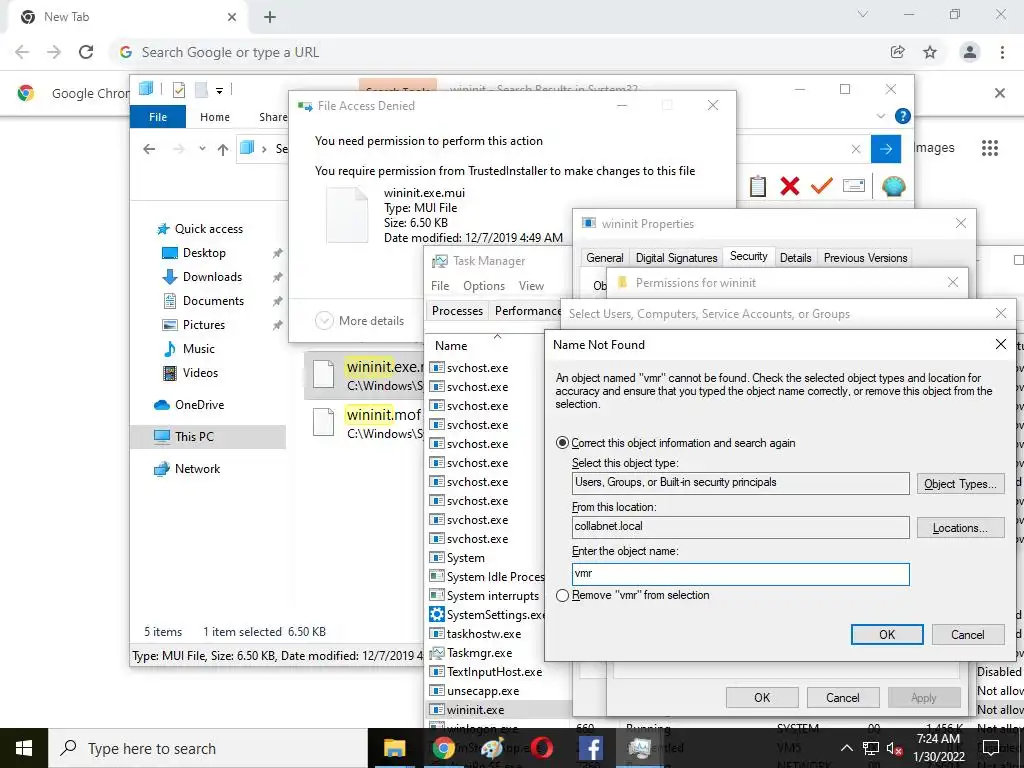1024x768 pixels.
Task: Open Task Manager Options menu
Action: [x=484, y=286]
